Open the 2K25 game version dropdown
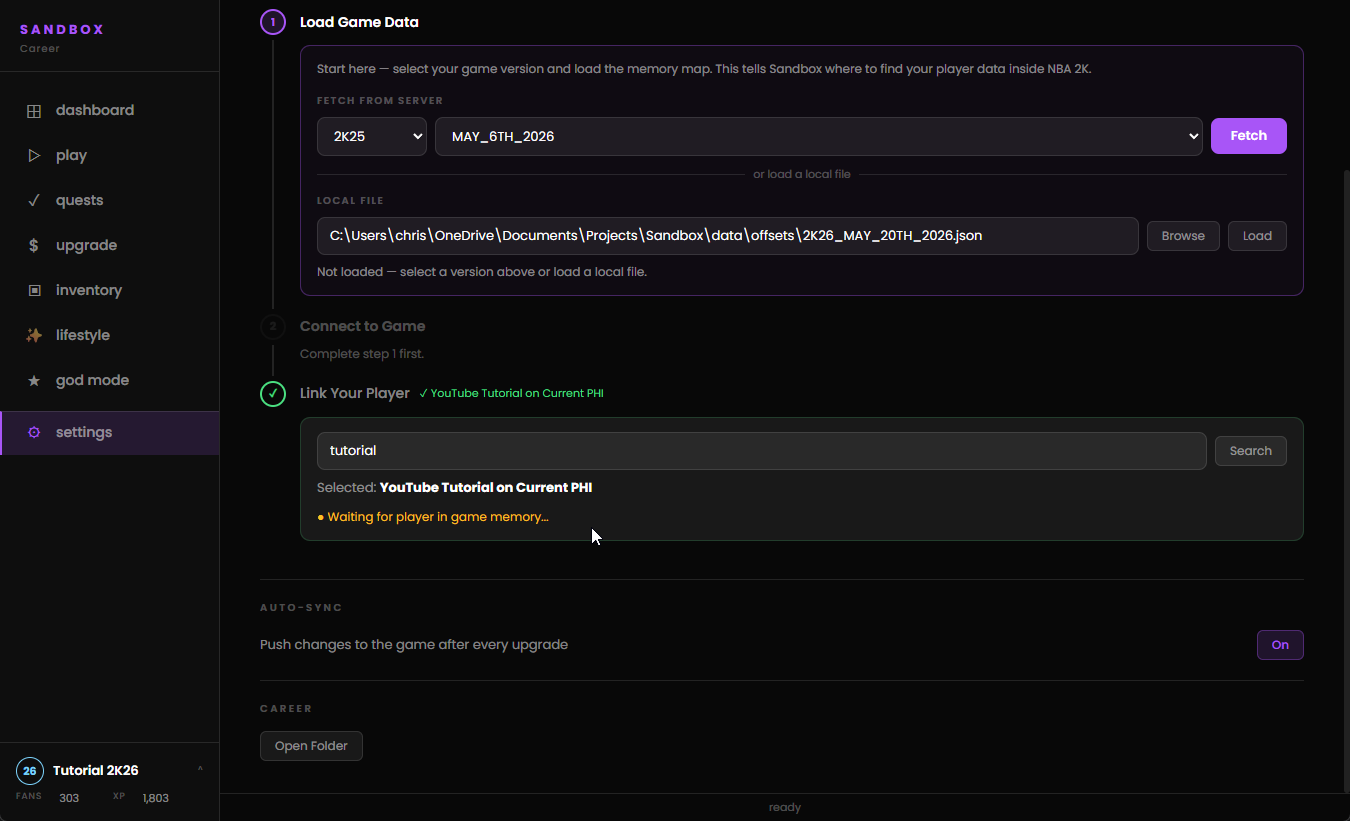Viewport: 1350px width, 821px height. point(372,136)
